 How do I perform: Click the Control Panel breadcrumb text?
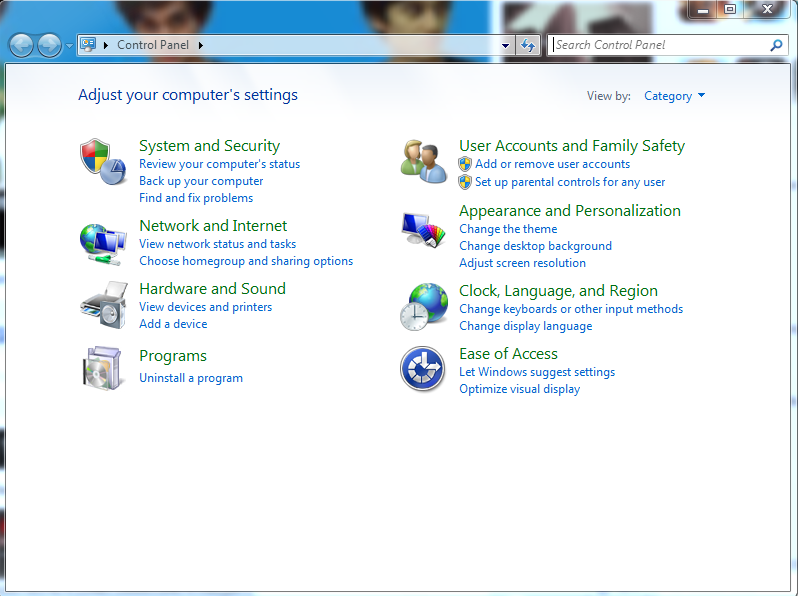click(153, 45)
